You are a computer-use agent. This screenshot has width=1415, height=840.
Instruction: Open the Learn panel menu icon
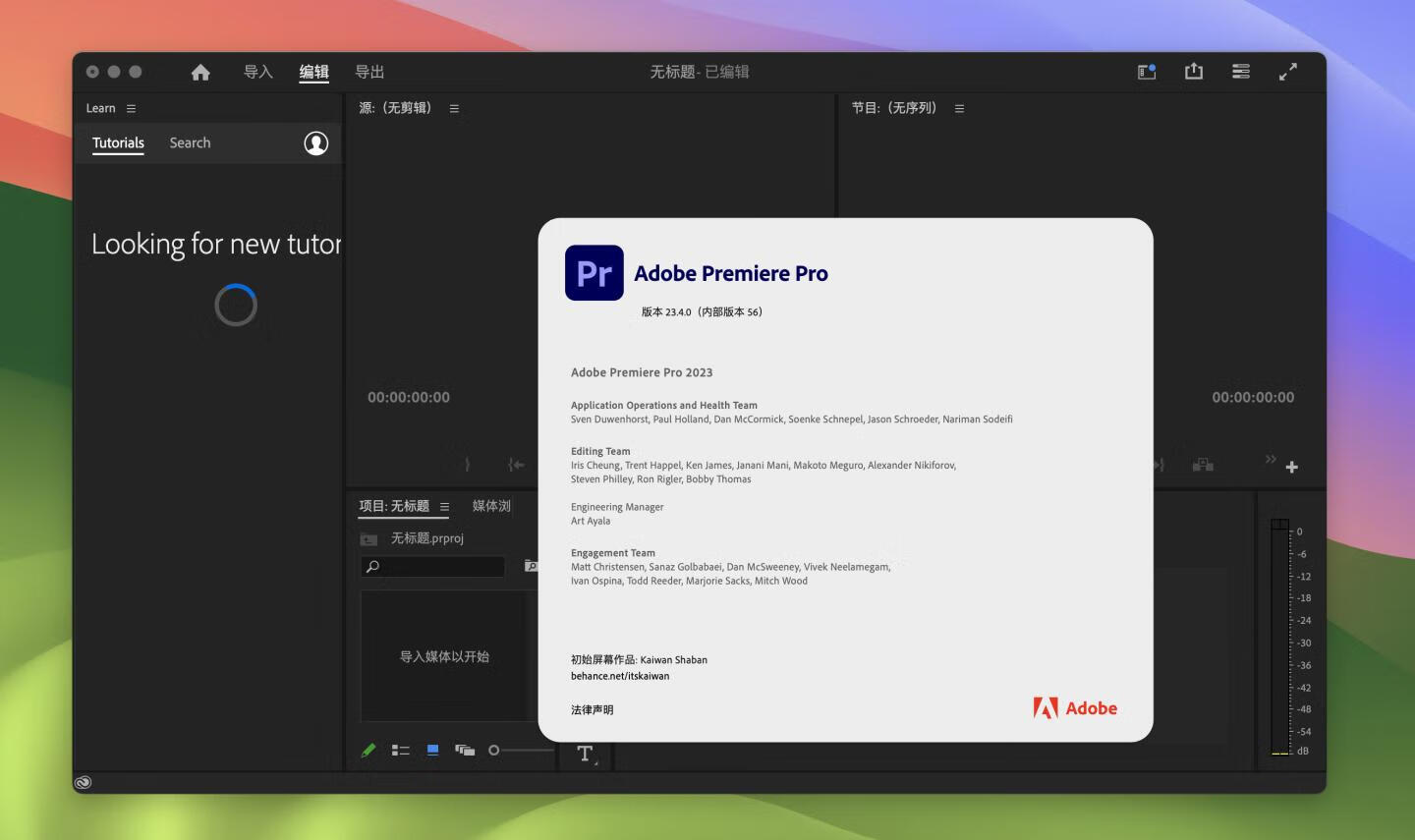pos(131,109)
